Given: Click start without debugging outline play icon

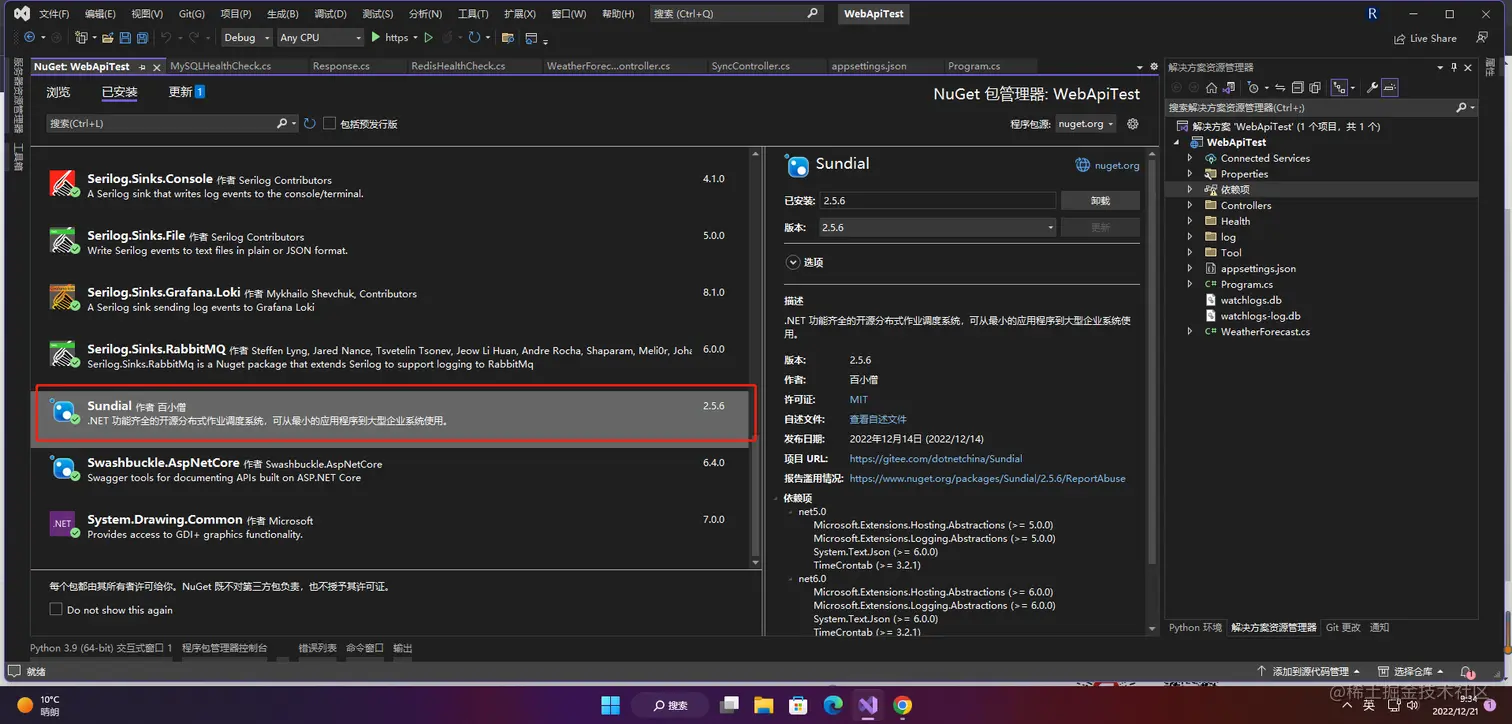Looking at the screenshot, I should (428, 38).
